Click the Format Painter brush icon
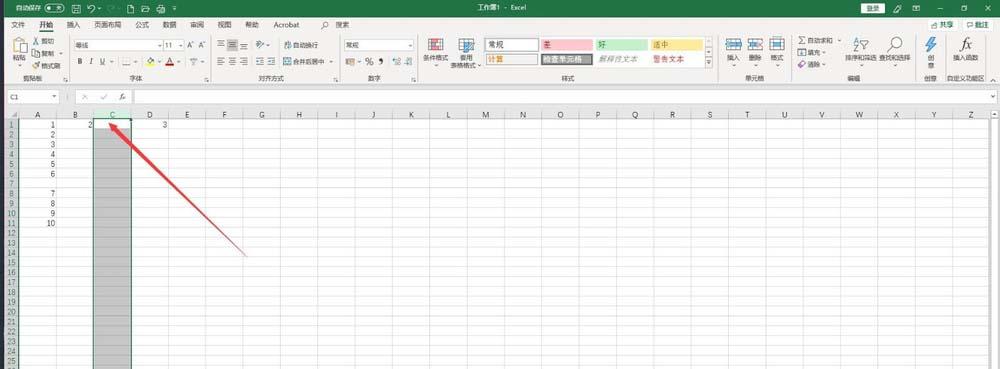This screenshot has height=369, width=1000. (x=36, y=66)
